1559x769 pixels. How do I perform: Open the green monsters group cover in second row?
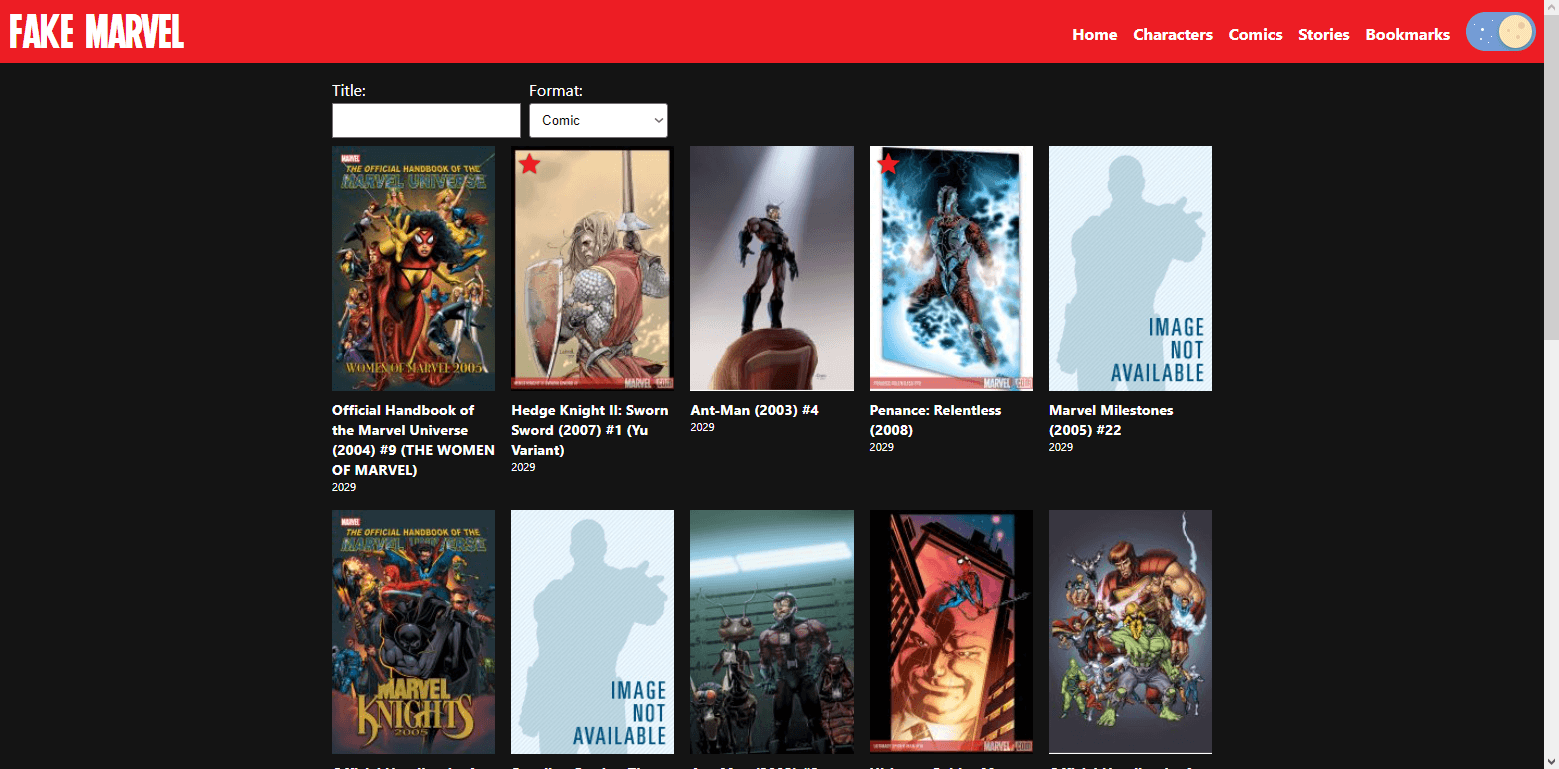[x=1130, y=632]
